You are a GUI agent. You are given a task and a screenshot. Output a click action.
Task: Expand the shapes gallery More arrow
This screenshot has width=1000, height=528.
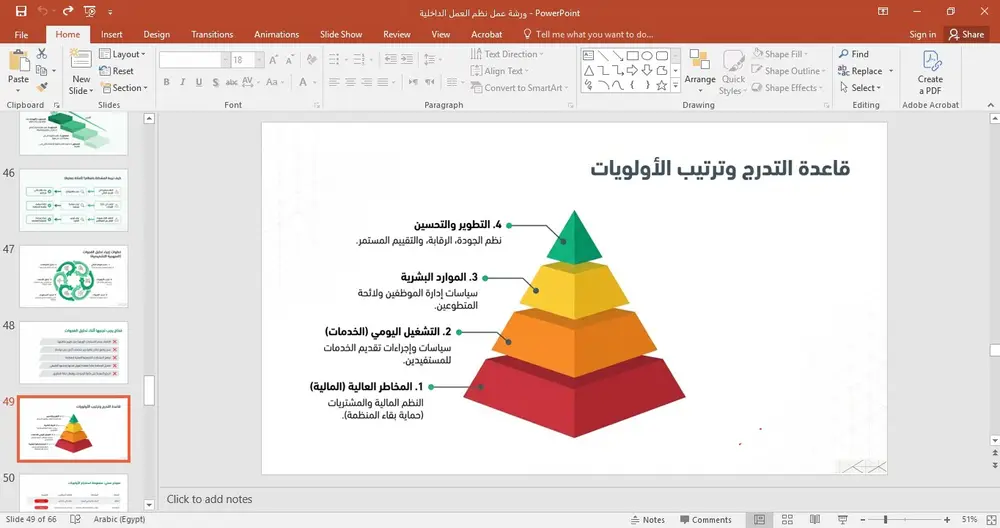[x=675, y=85]
